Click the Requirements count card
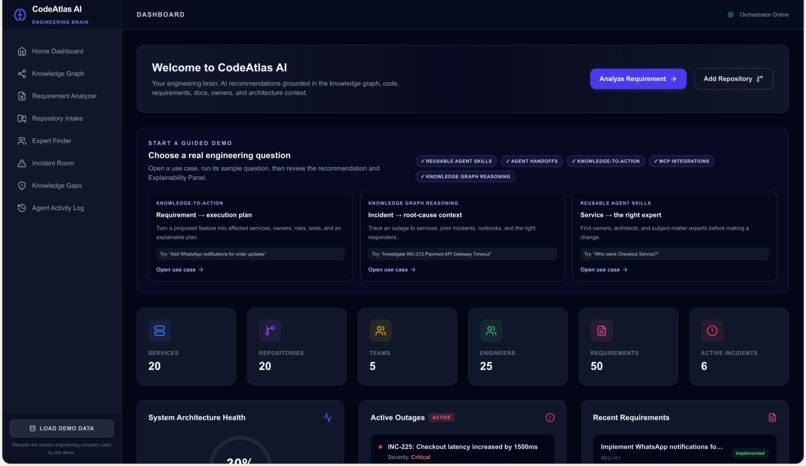Screen dimensions: 806x466 pyautogui.click(x=628, y=346)
